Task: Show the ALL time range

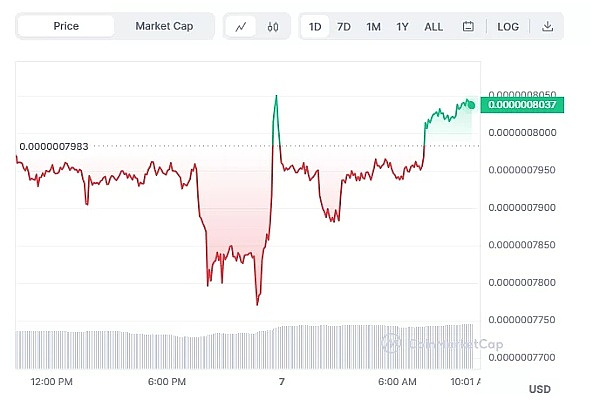Action: (x=433, y=27)
